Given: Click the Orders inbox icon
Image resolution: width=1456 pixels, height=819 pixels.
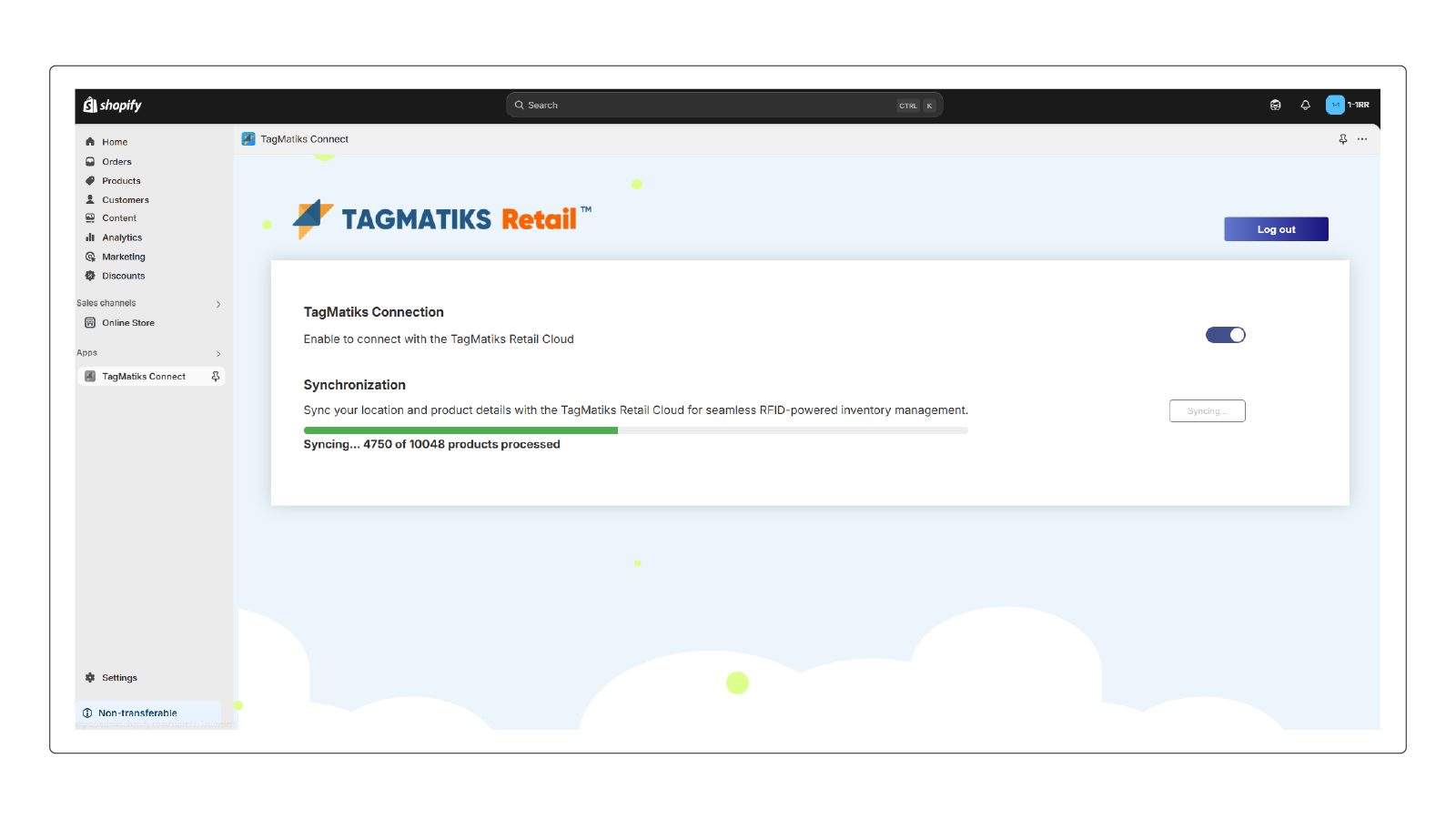Looking at the screenshot, I should click(x=90, y=162).
